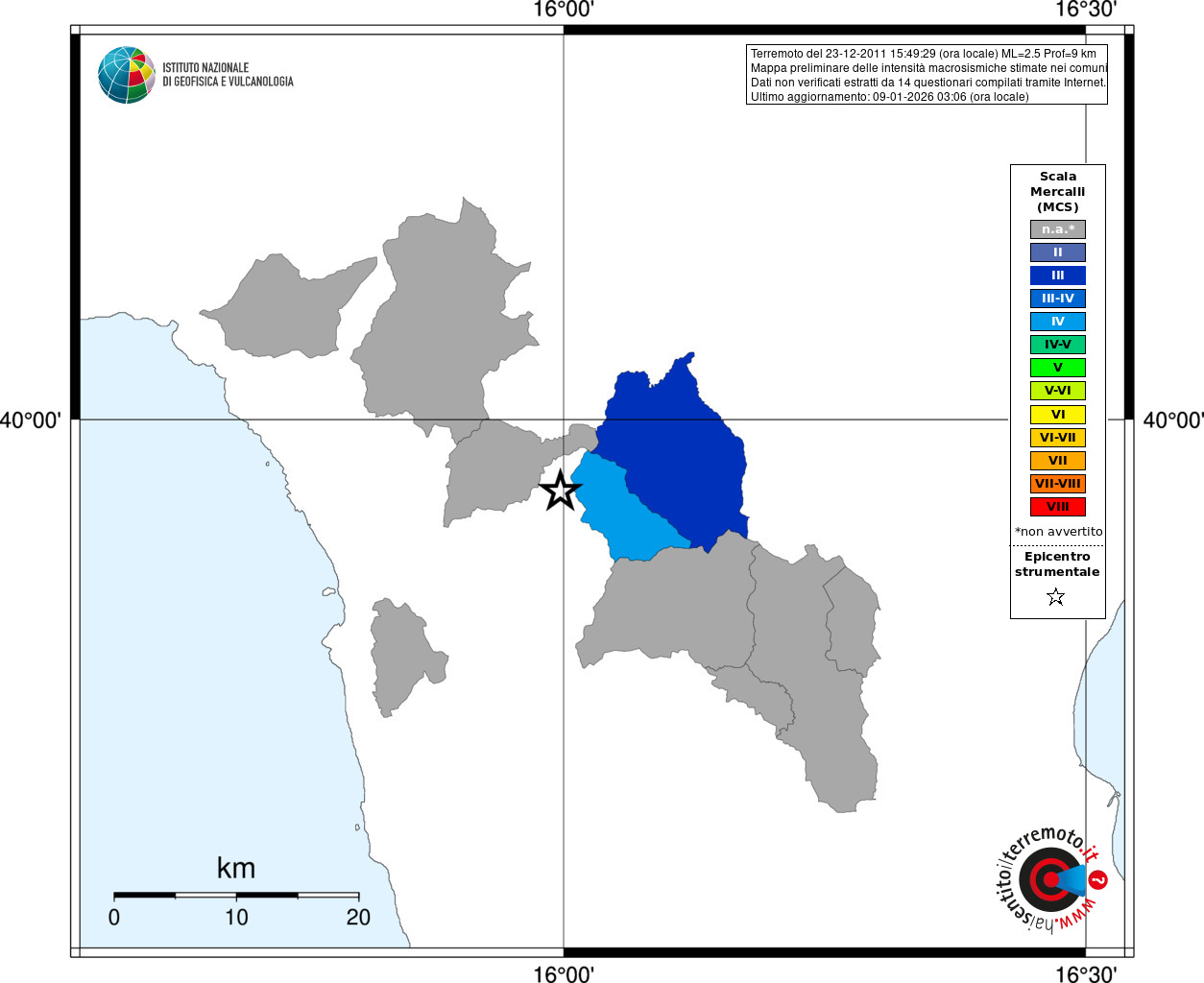The height and width of the screenshot is (983, 1204).
Task: Click the earthquake info text box
Action: point(927,75)
